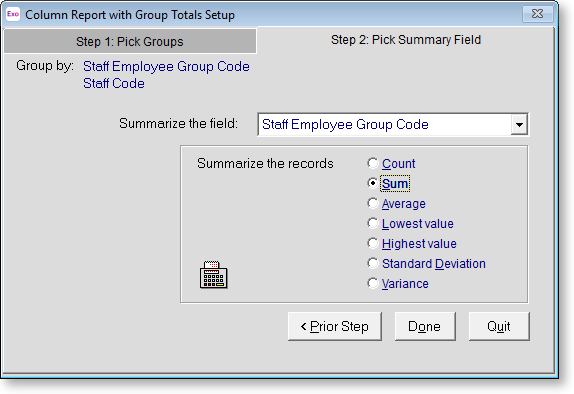Click the Staff Employee Group Code combo box
The image size is (574, 394).
(393, 124)
